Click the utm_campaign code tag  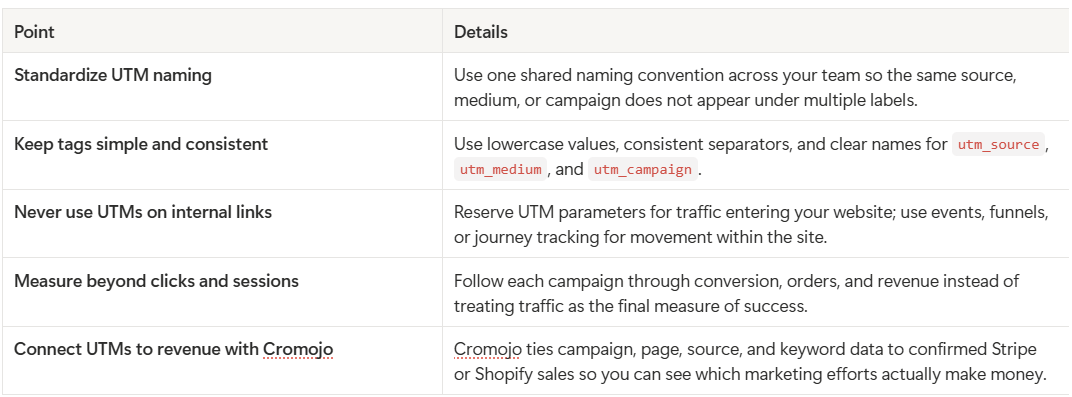[x=643, y=169]
